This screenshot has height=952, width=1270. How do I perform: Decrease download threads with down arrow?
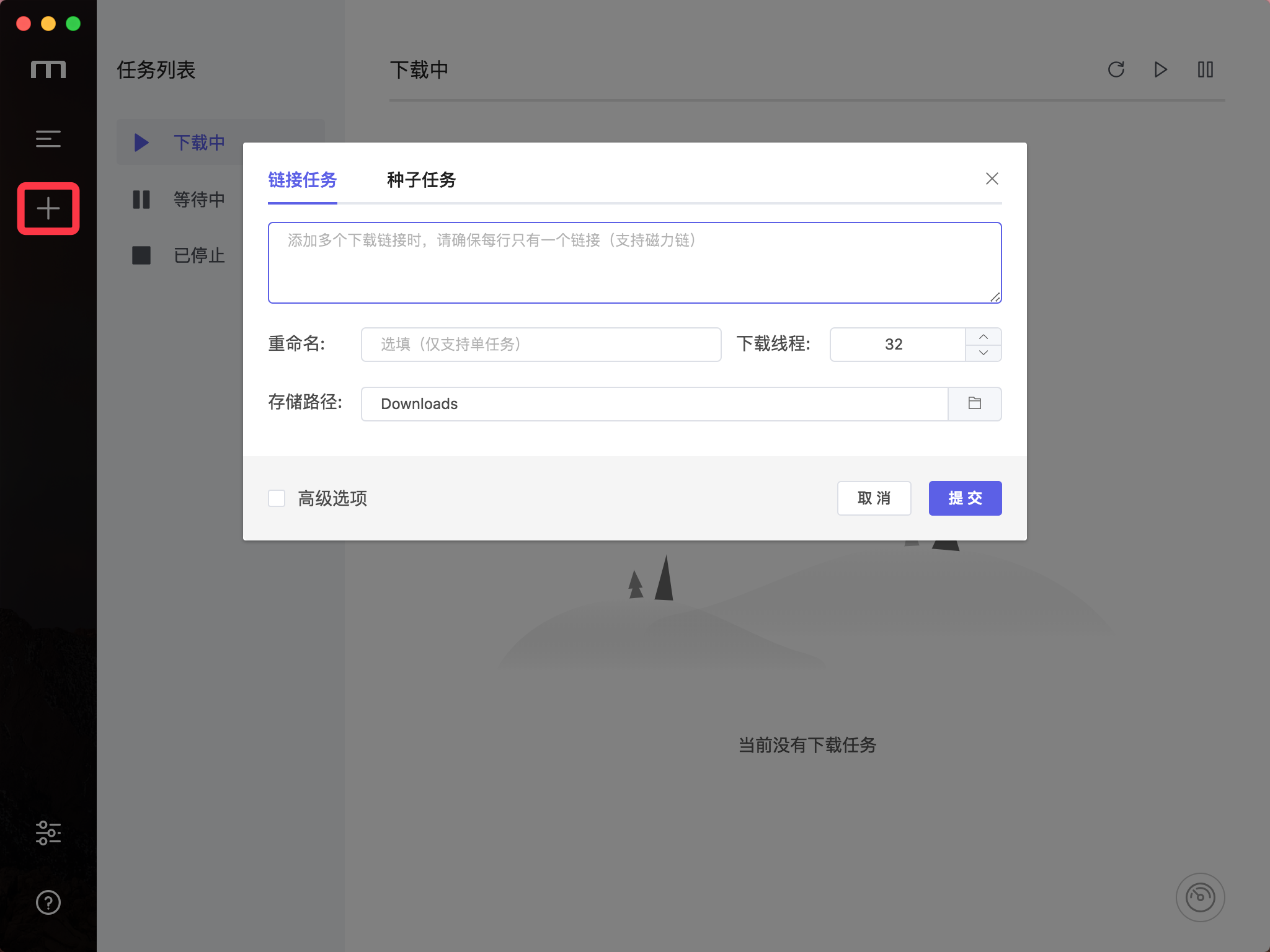pos(984,353)
